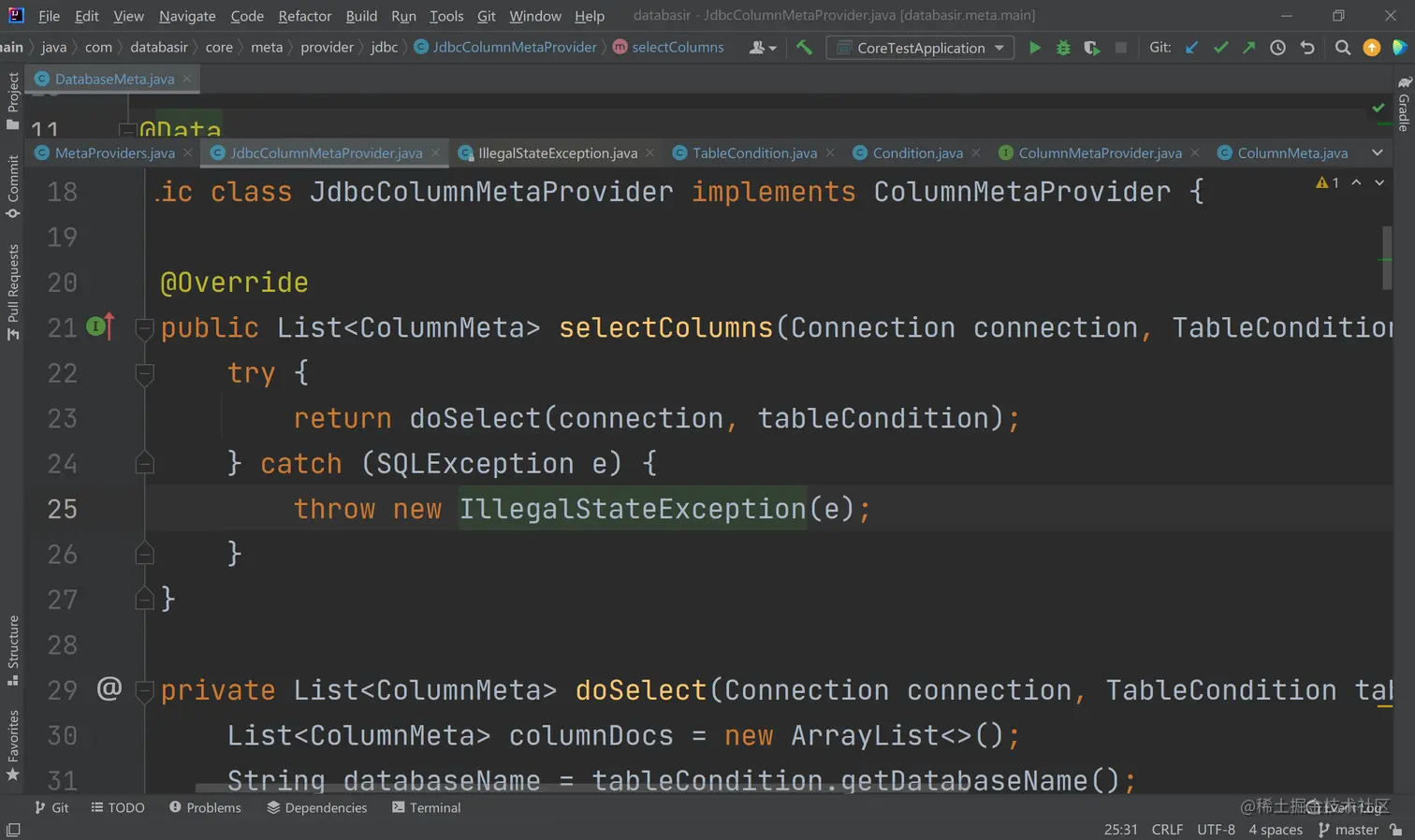Click the Stop square icon in the toolbar

tap(1121, 48)
